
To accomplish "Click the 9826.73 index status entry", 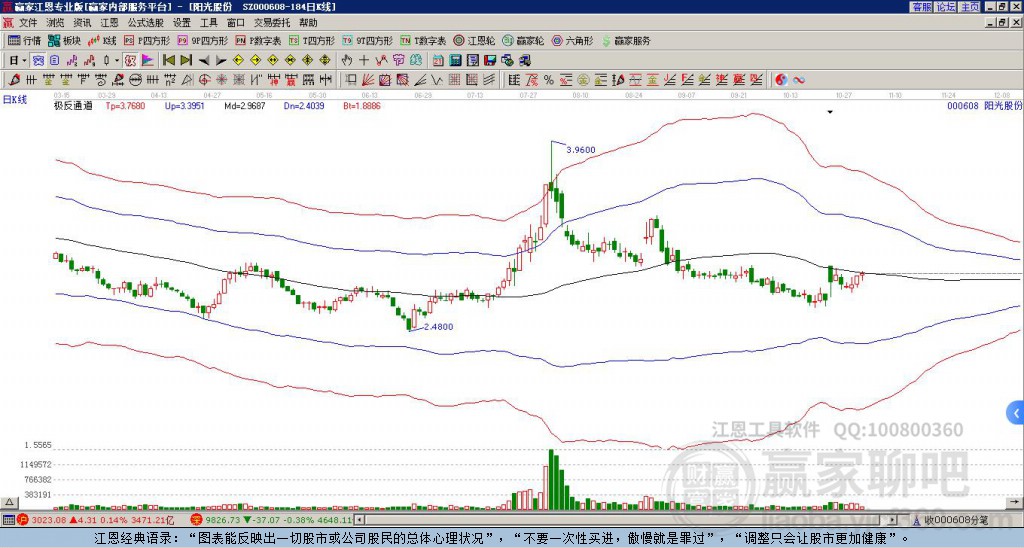I will [x=271, y=520].
